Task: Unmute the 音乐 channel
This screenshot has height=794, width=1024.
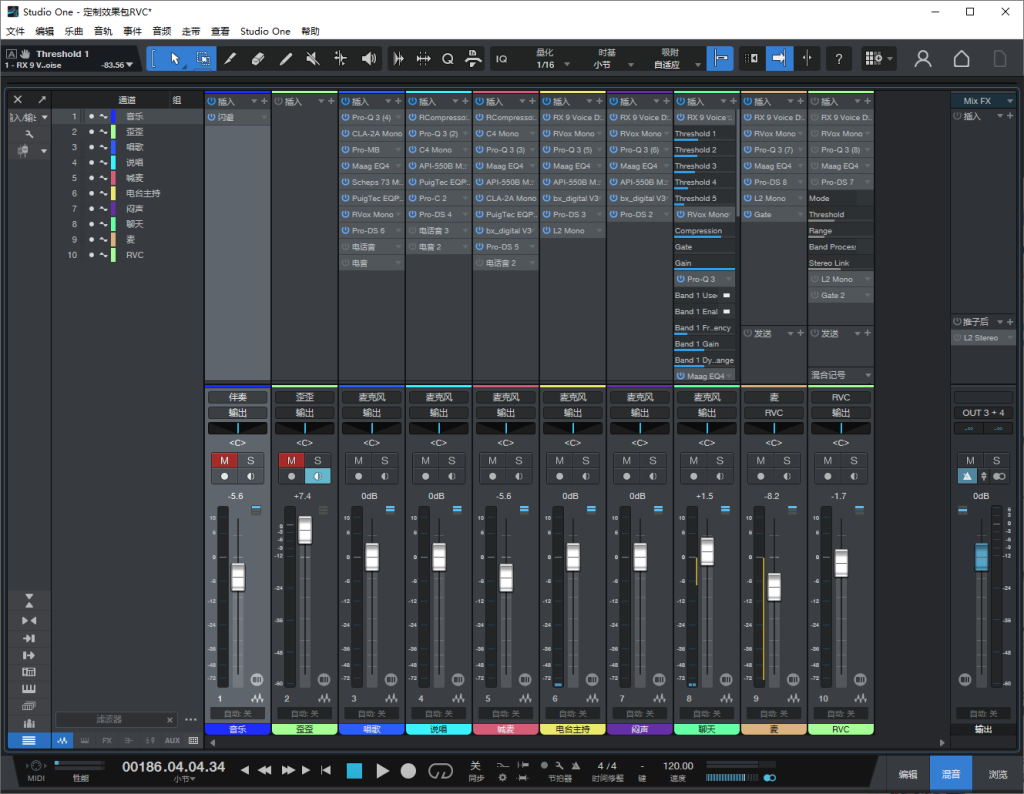Action: point(225,460)
